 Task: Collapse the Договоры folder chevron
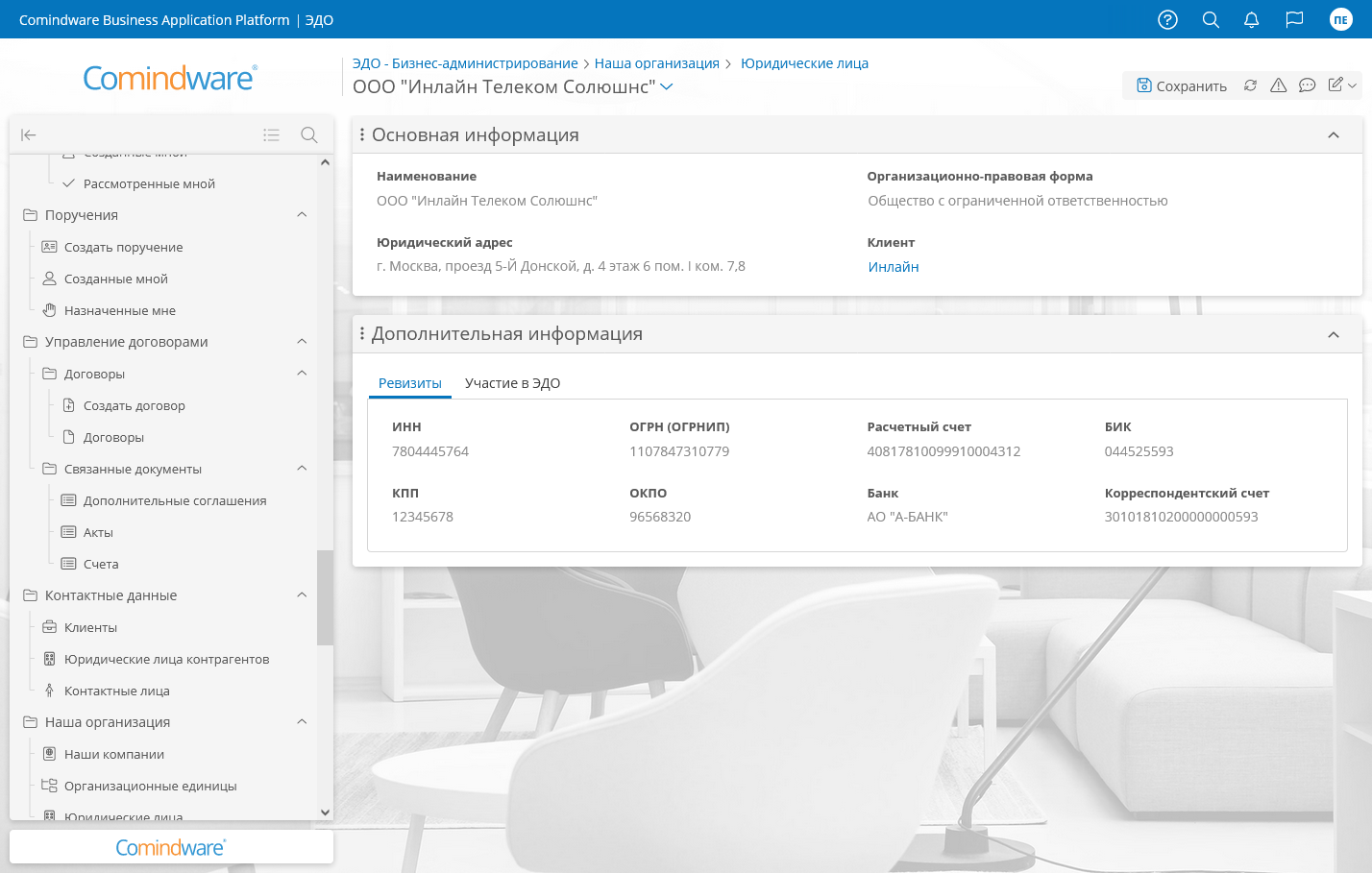tap(302, 374)
